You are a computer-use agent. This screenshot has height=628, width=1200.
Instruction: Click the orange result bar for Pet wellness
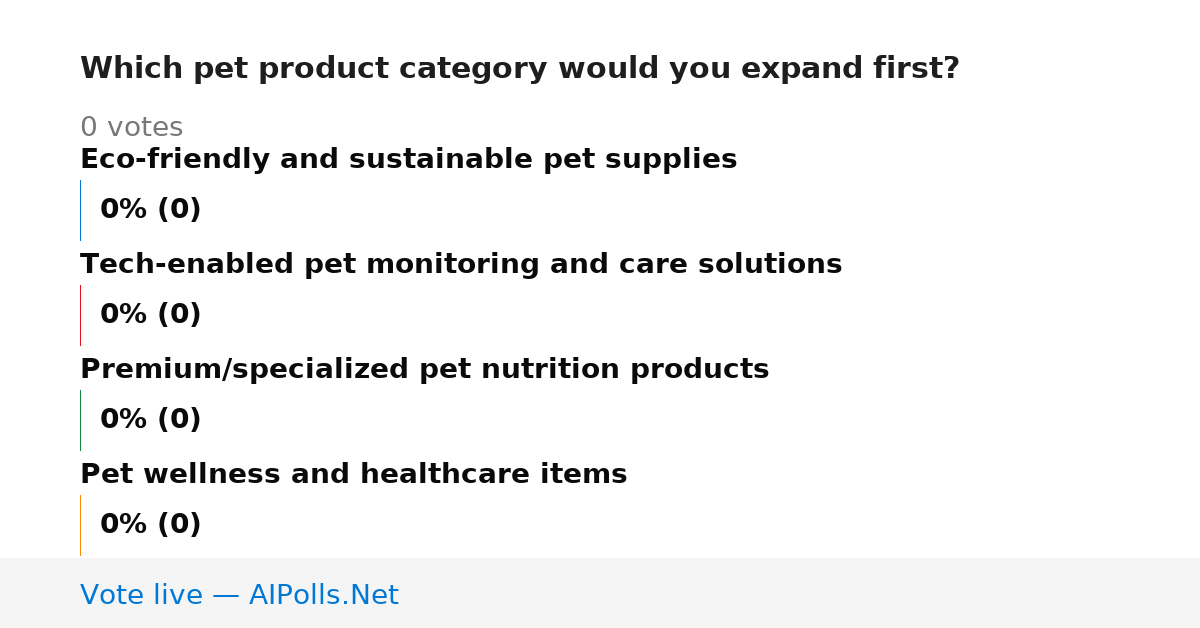(80, 525)
